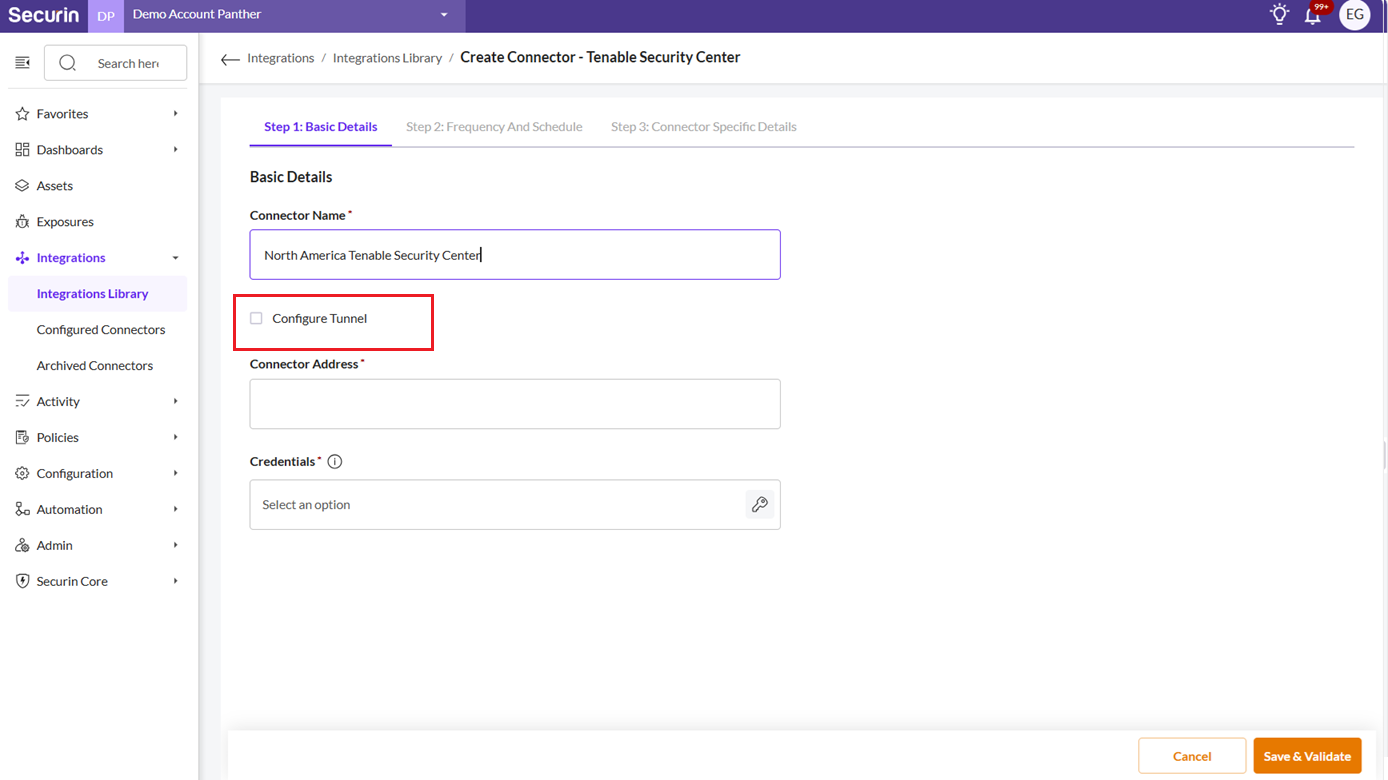Click the Favorites star icon
Image resolution: width=1388 pixels, height=780 pixels.
tap(22, 114)
